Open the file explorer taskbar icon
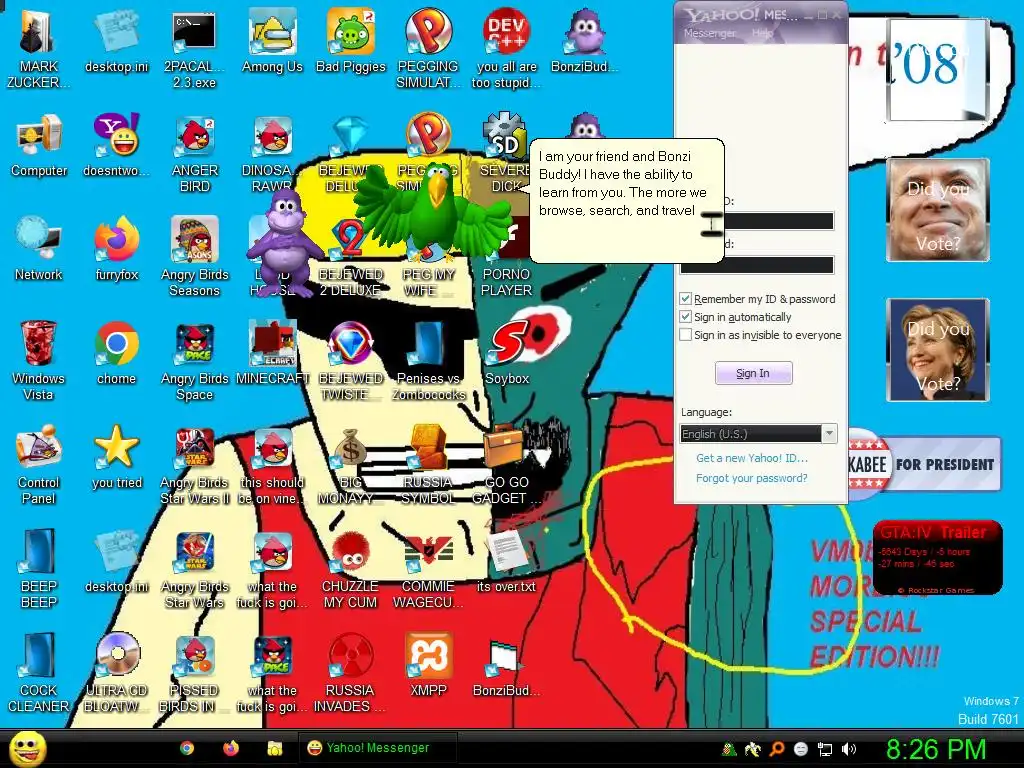Screen dimensions: 1024x768 click(274, 748)
